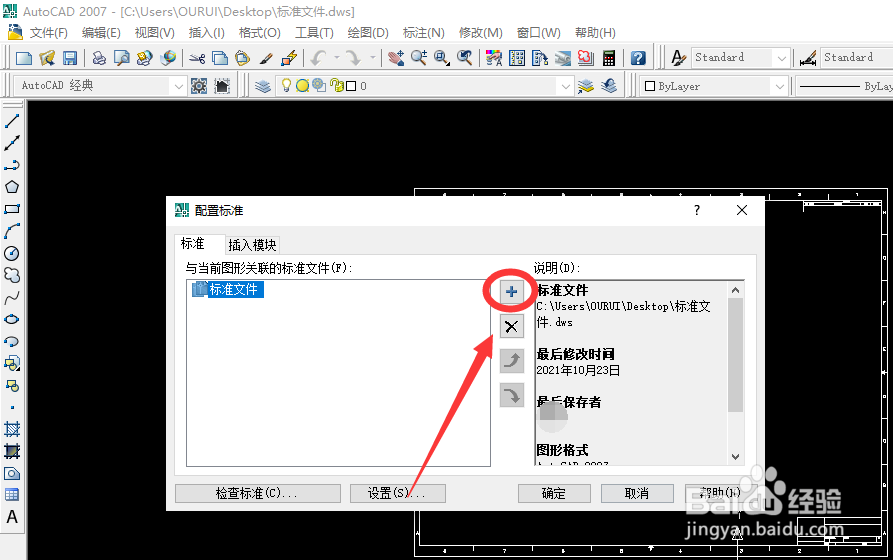Confirm with the 确定 button
The image size is (893, 560).
(554, 493)
